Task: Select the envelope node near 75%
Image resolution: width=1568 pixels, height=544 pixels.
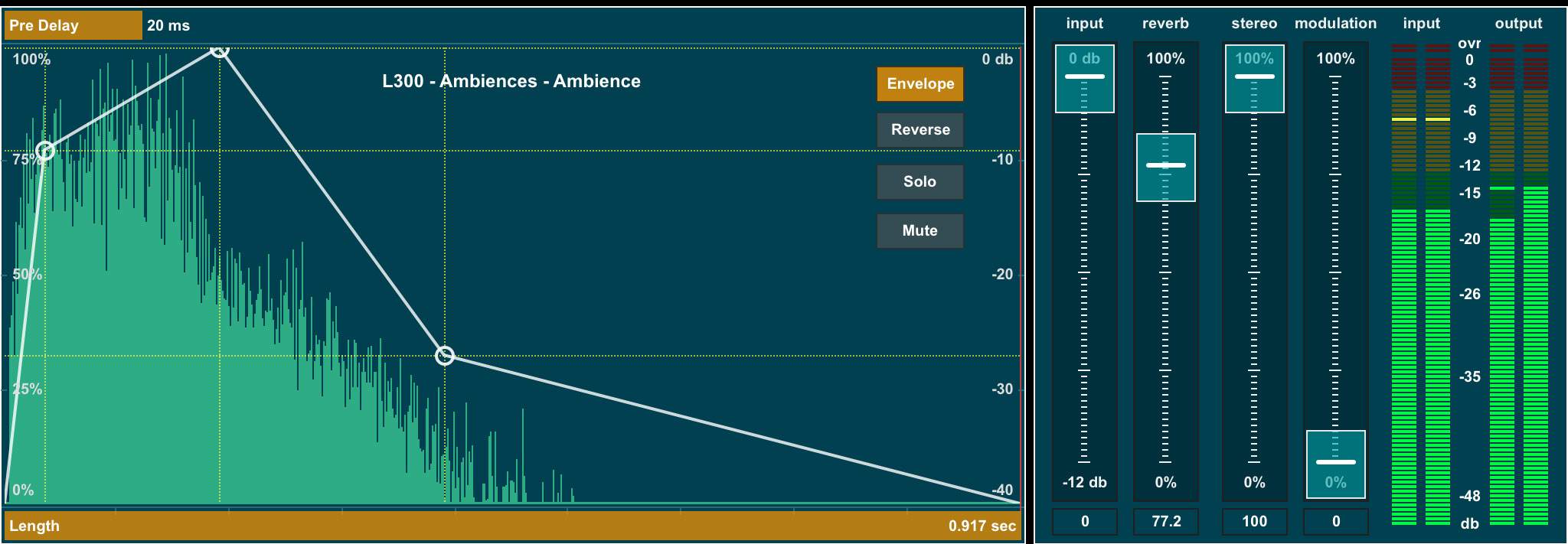Action: coord(45,151)
